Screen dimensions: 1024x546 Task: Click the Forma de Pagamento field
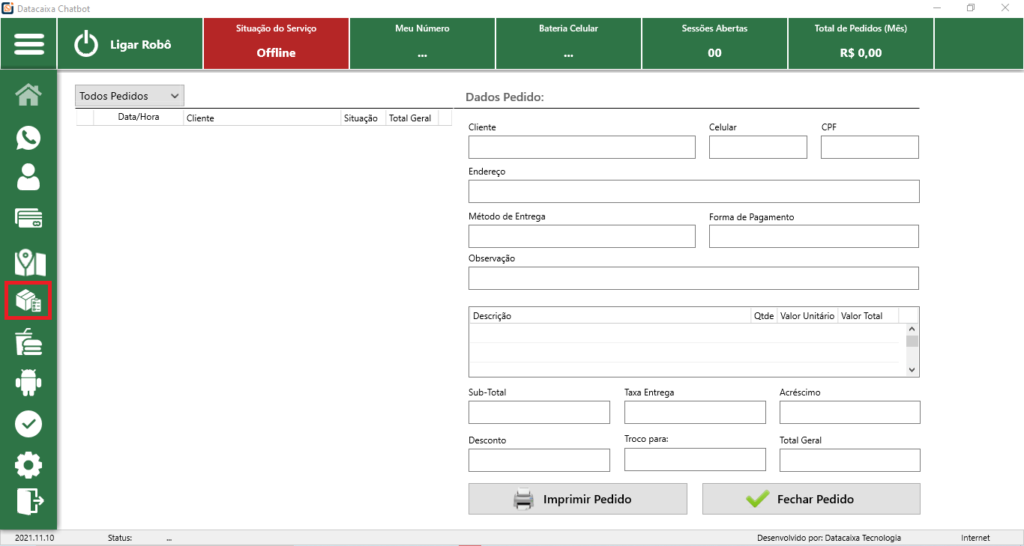[814, 236]
